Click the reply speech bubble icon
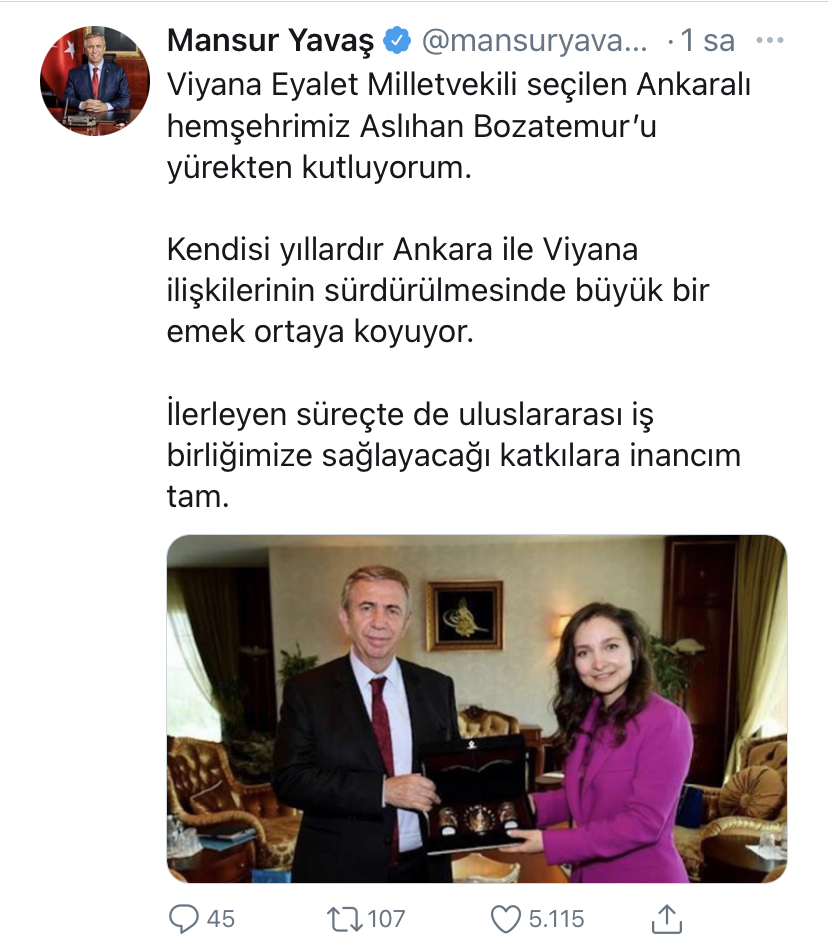 [x=183, y=919]
